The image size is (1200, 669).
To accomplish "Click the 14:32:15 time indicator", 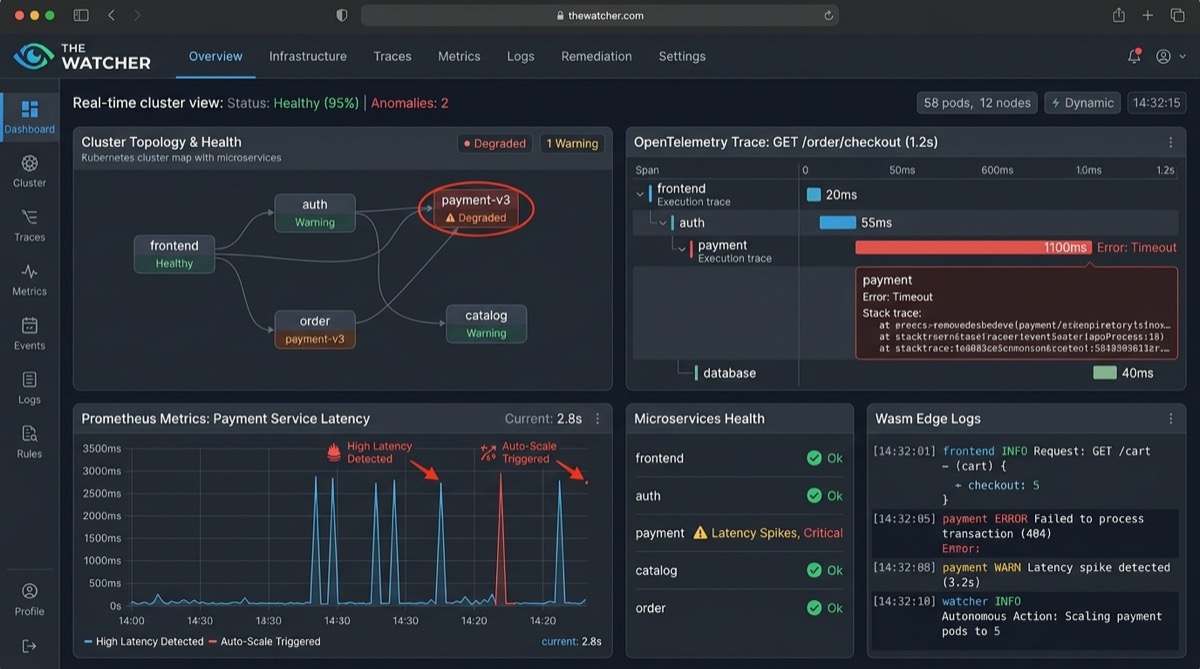I will click(1156, 103).
